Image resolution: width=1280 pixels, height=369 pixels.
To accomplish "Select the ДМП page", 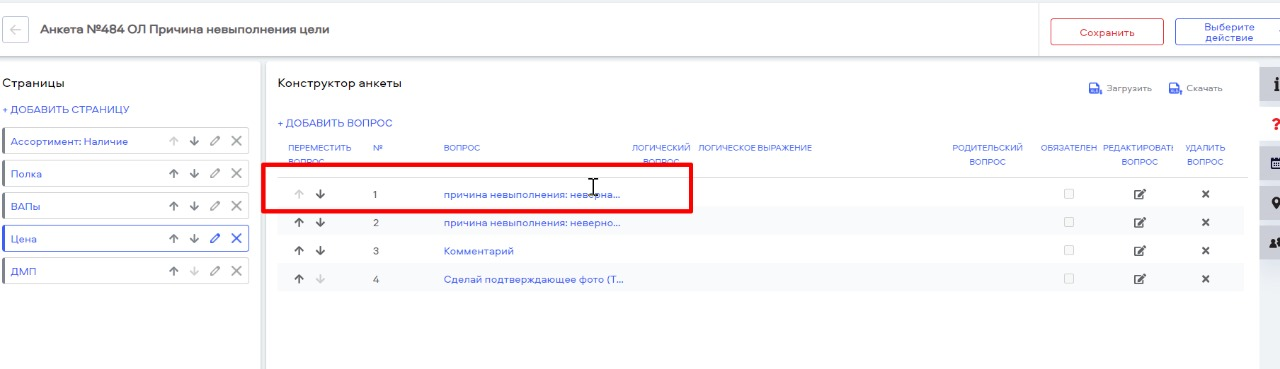I will pos(24,271).
